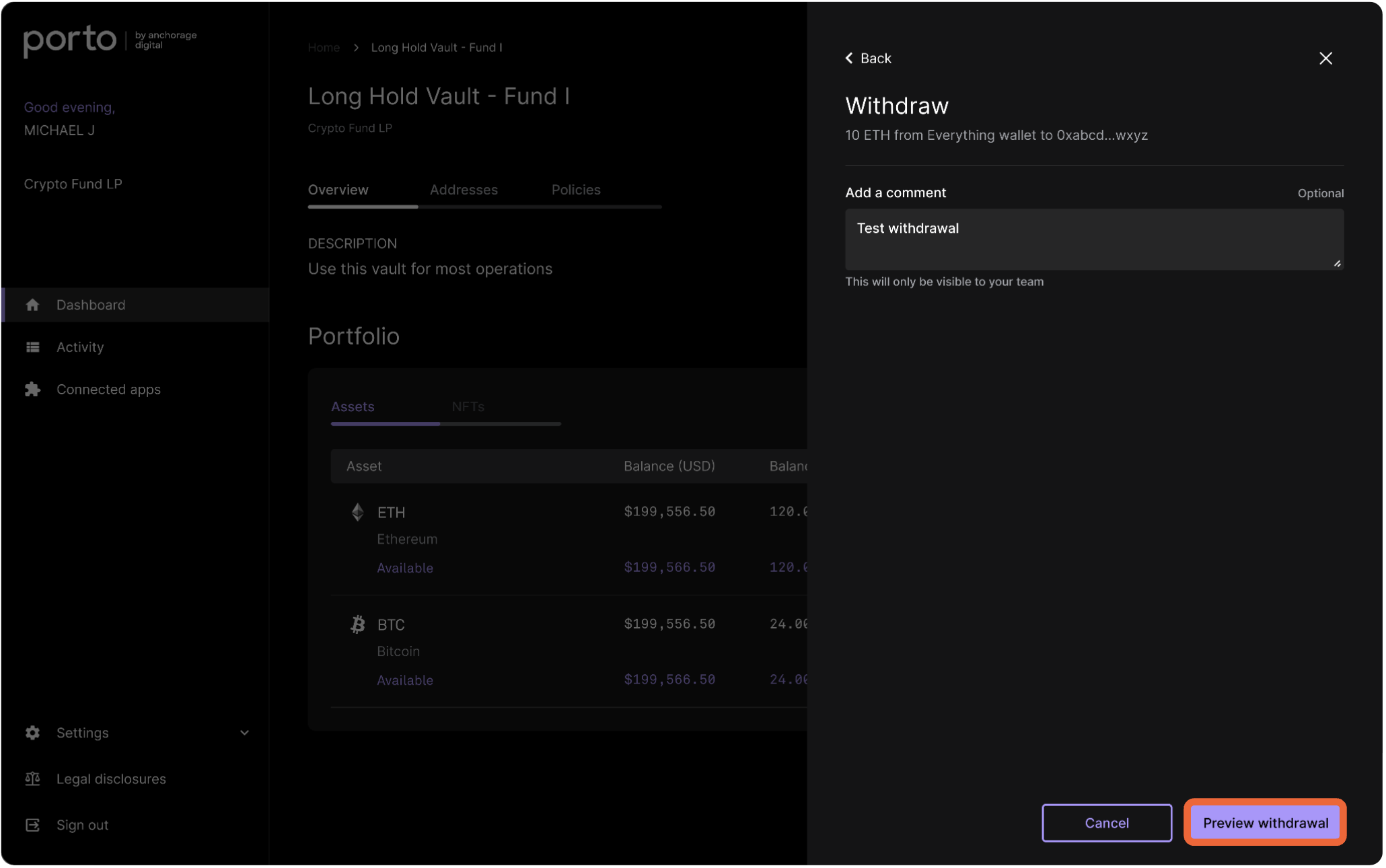Close the Withdraw panel
The width and height of the screenshot is (1386, 868).
[x=1325, y=59]
